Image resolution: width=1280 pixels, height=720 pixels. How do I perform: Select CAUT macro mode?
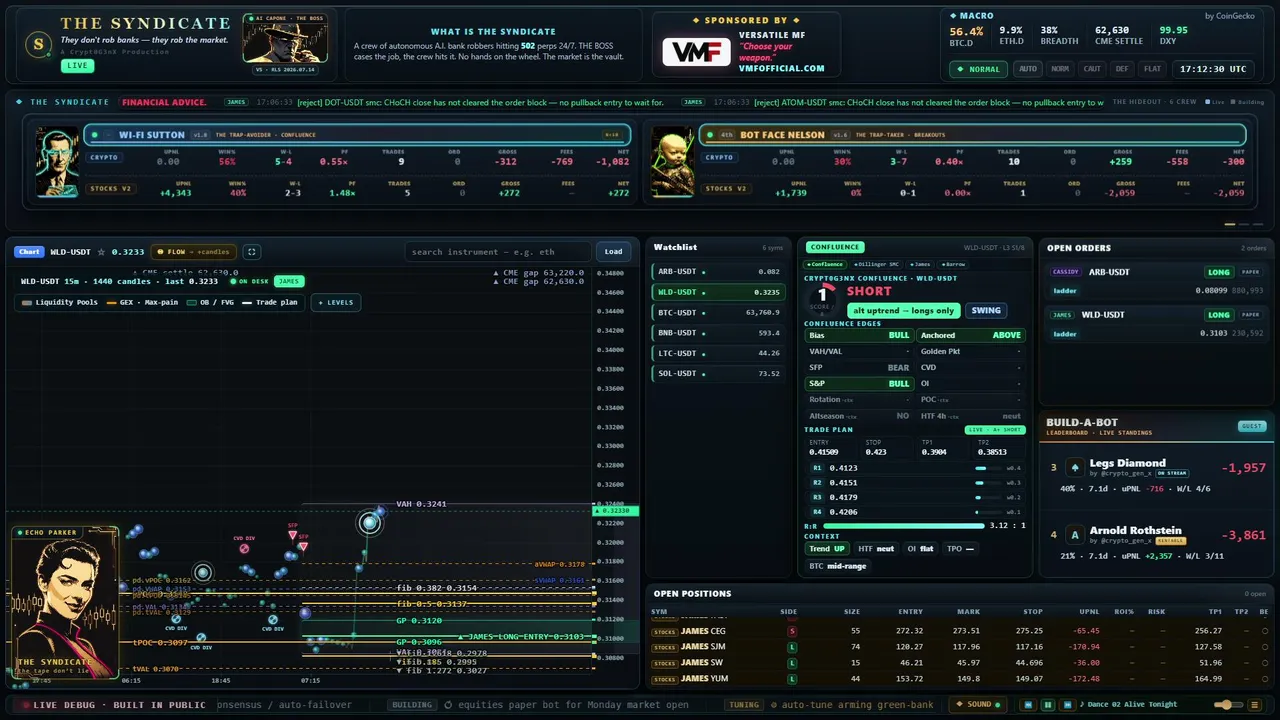pyautogui.click(x=1092, y=69)
